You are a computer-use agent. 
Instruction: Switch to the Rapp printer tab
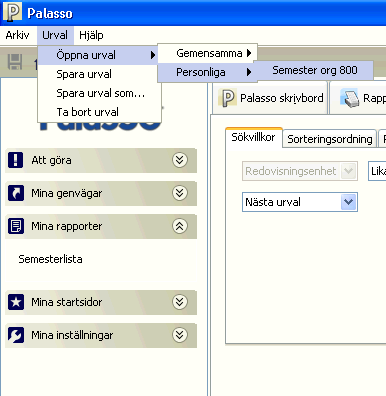point(359,99)
